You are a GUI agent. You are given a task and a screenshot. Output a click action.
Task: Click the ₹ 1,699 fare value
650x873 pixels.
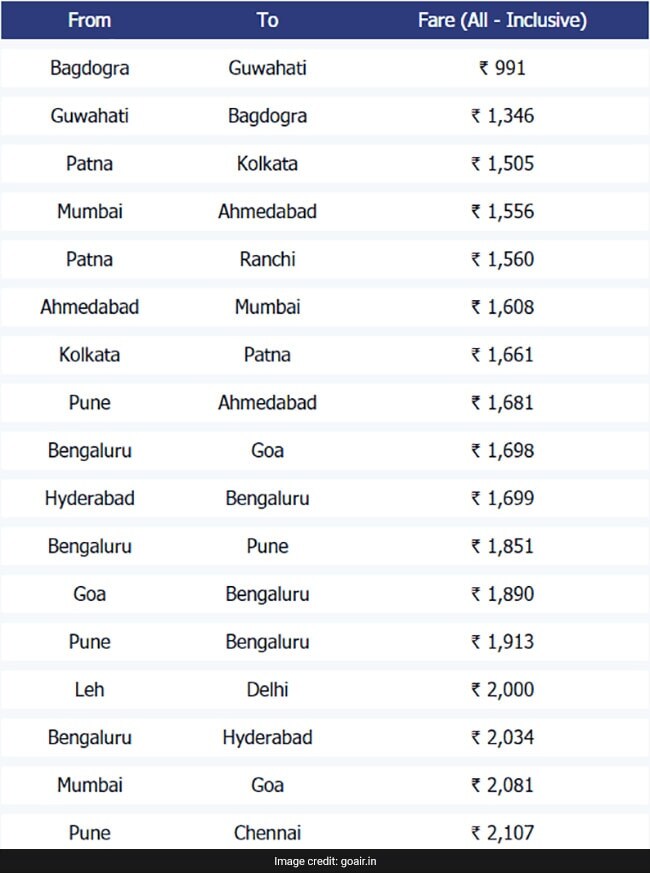coord(502,498)
